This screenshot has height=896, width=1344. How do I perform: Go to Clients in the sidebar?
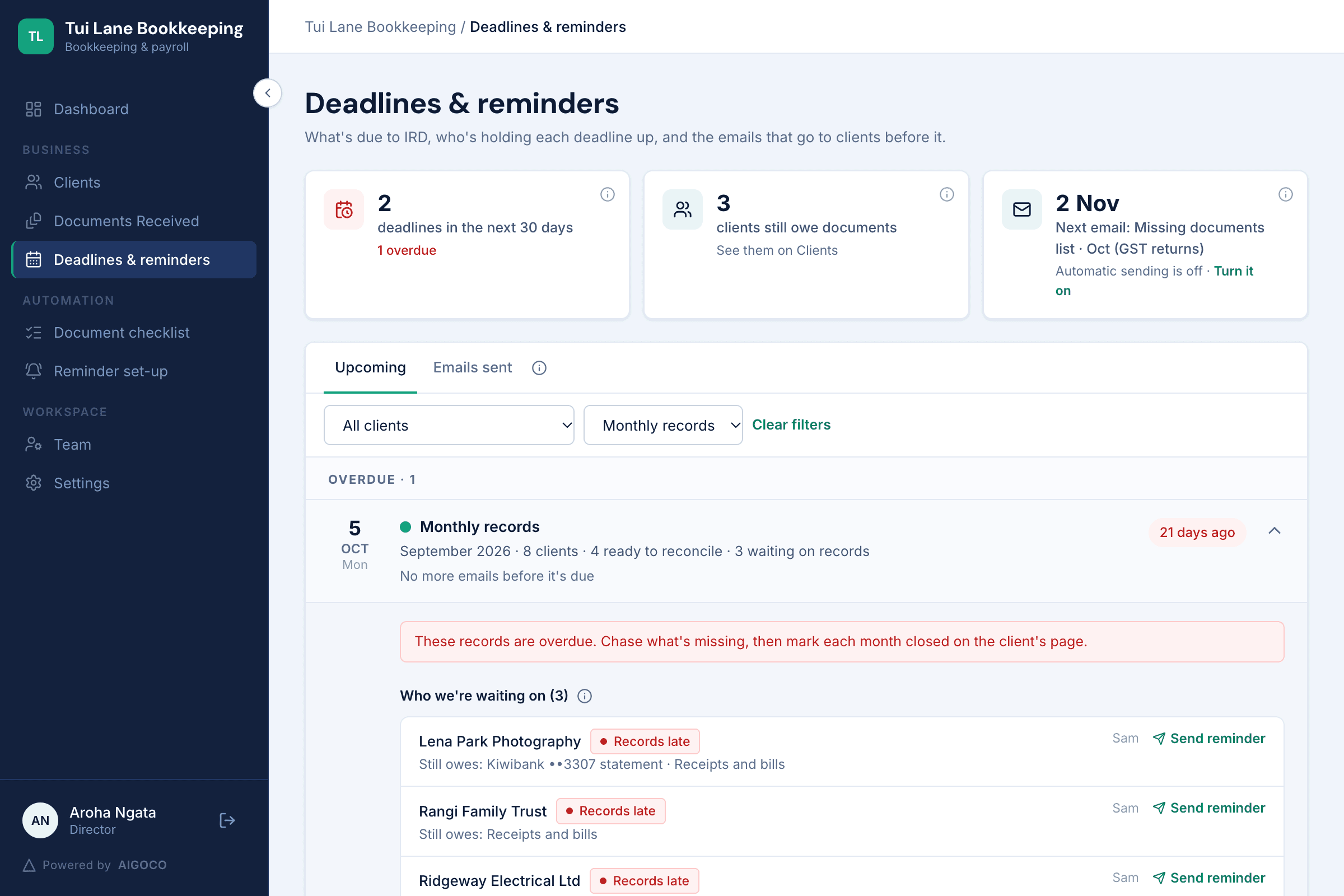(x=134, y=183)
